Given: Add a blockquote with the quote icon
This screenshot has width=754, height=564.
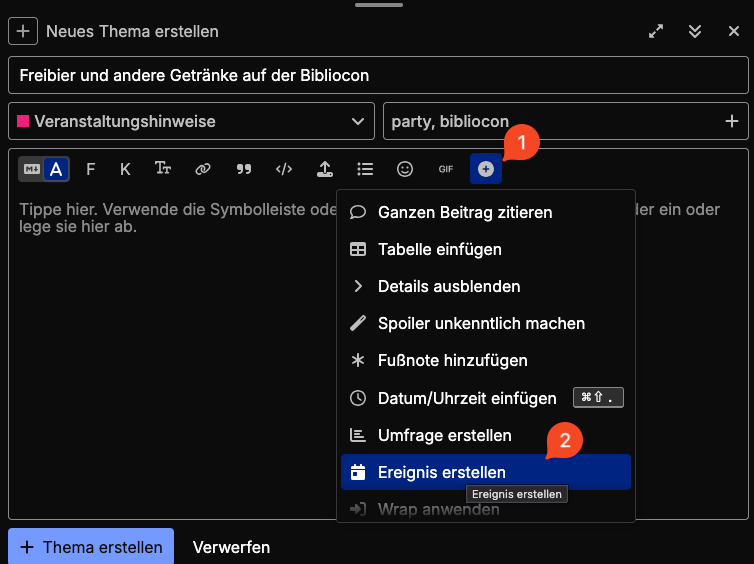Looking at the screenshot, I should (243, 169).
